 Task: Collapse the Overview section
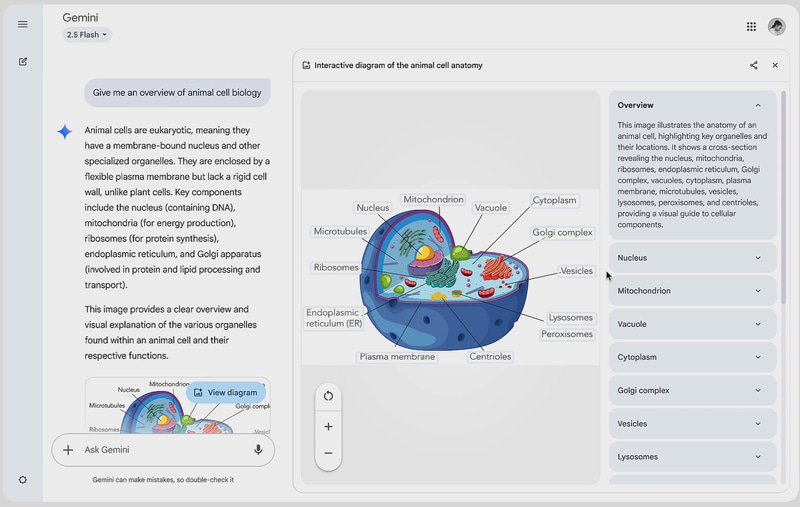pyautogui.click(x=758, y=105)
